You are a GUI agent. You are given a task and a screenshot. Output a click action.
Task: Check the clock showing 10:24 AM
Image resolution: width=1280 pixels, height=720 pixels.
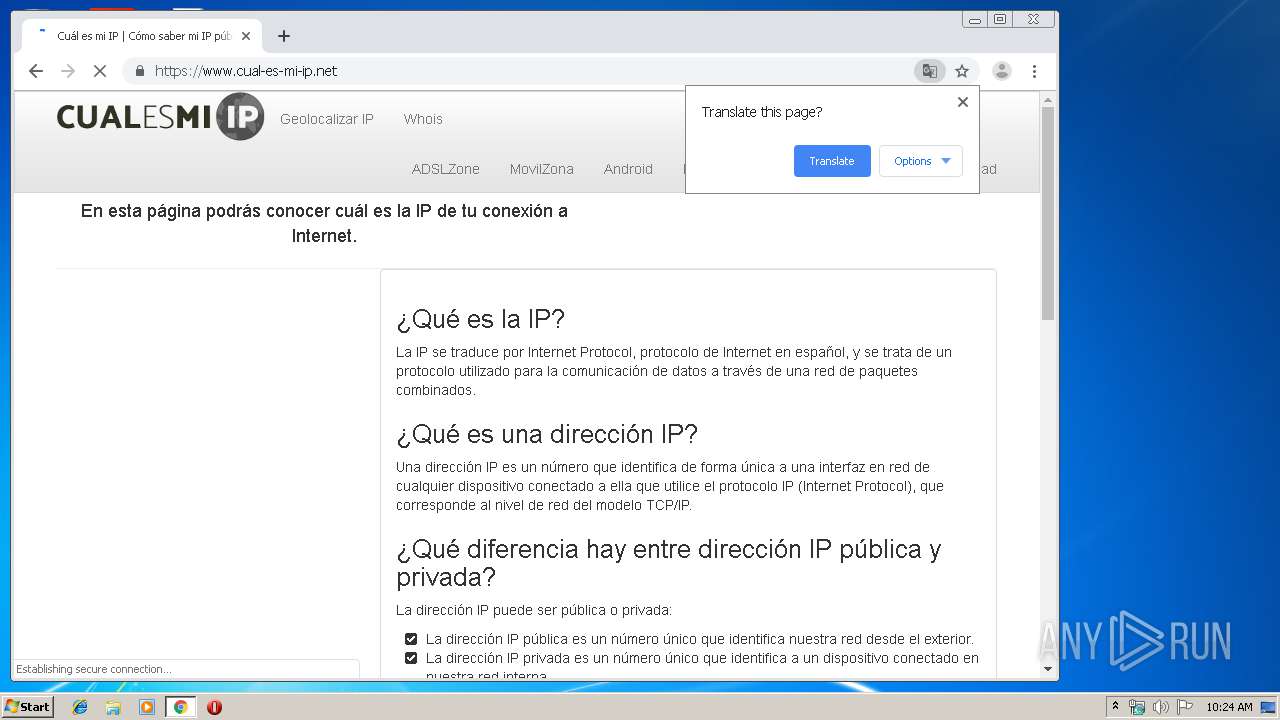(1229, 707)
